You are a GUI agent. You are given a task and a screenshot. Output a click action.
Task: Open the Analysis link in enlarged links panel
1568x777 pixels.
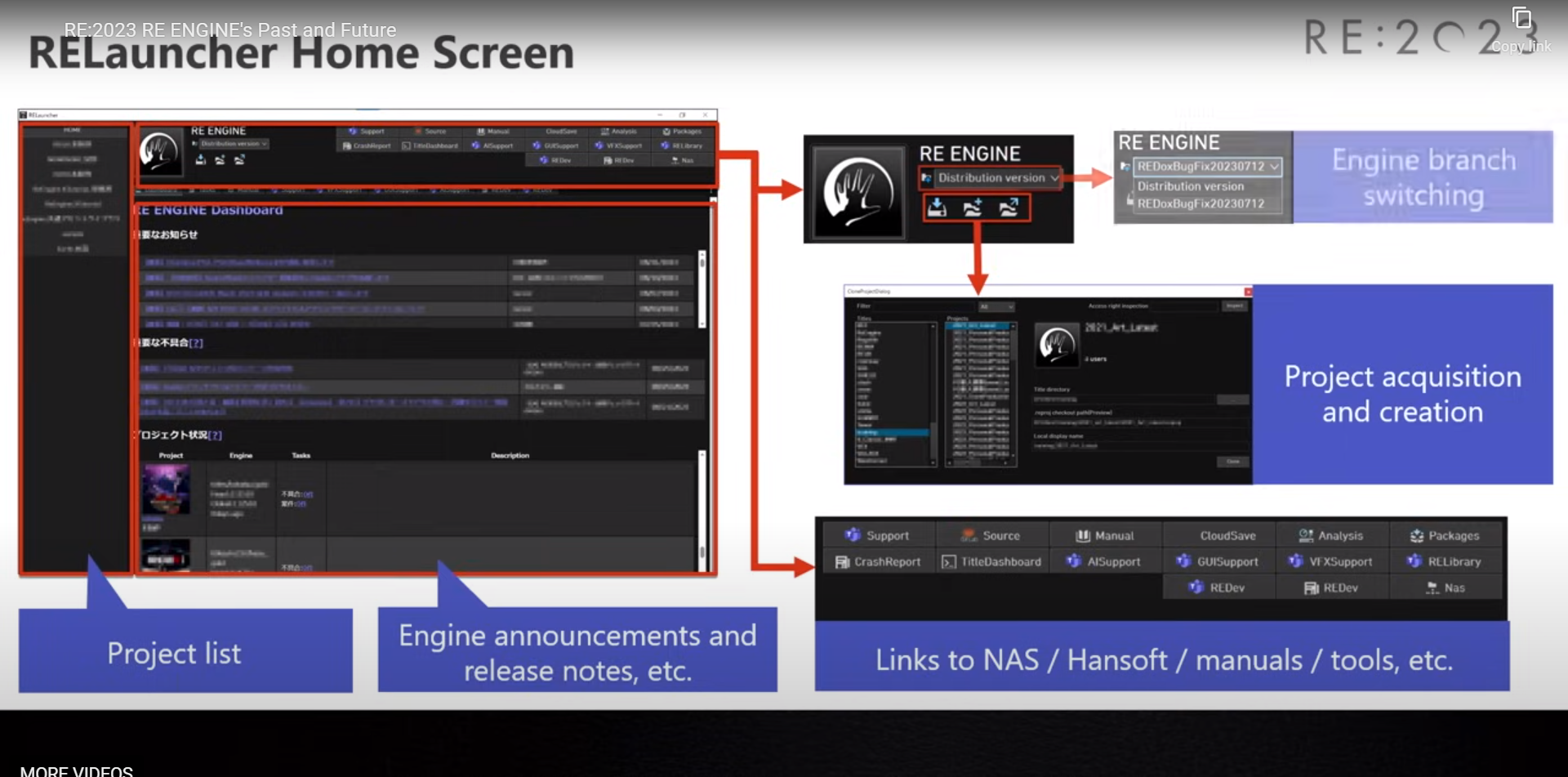pos(1331,535)
